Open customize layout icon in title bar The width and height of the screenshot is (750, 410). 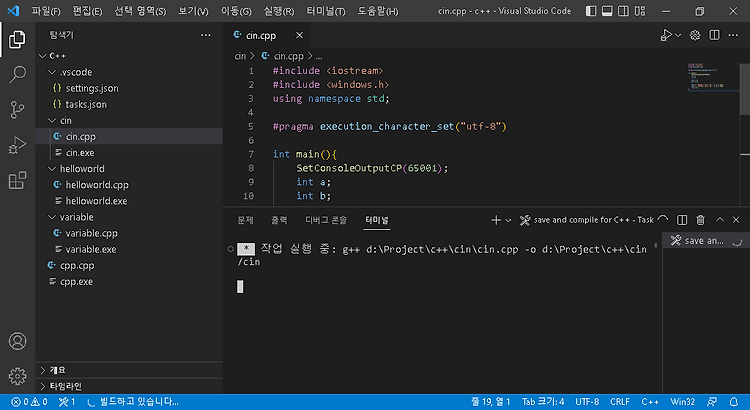pos(640,11)
